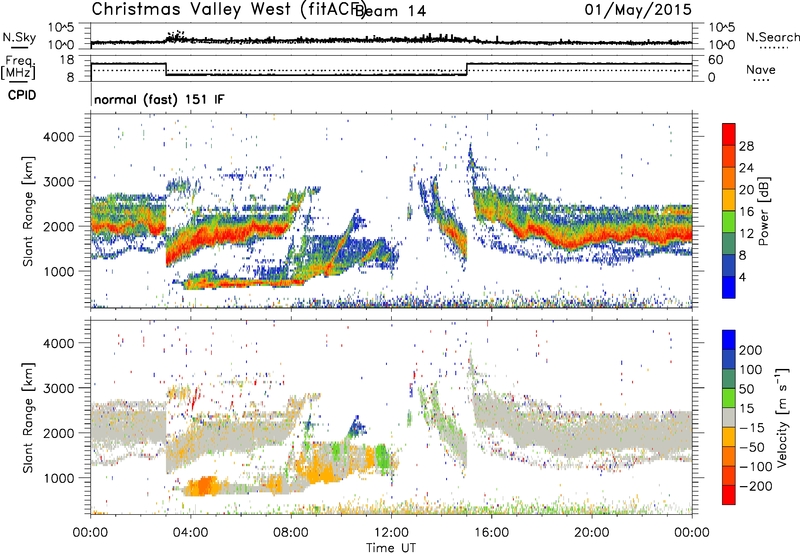800x554 pixels.
Task: Click the '04:00' time axis label
Action: pos(191,533)
